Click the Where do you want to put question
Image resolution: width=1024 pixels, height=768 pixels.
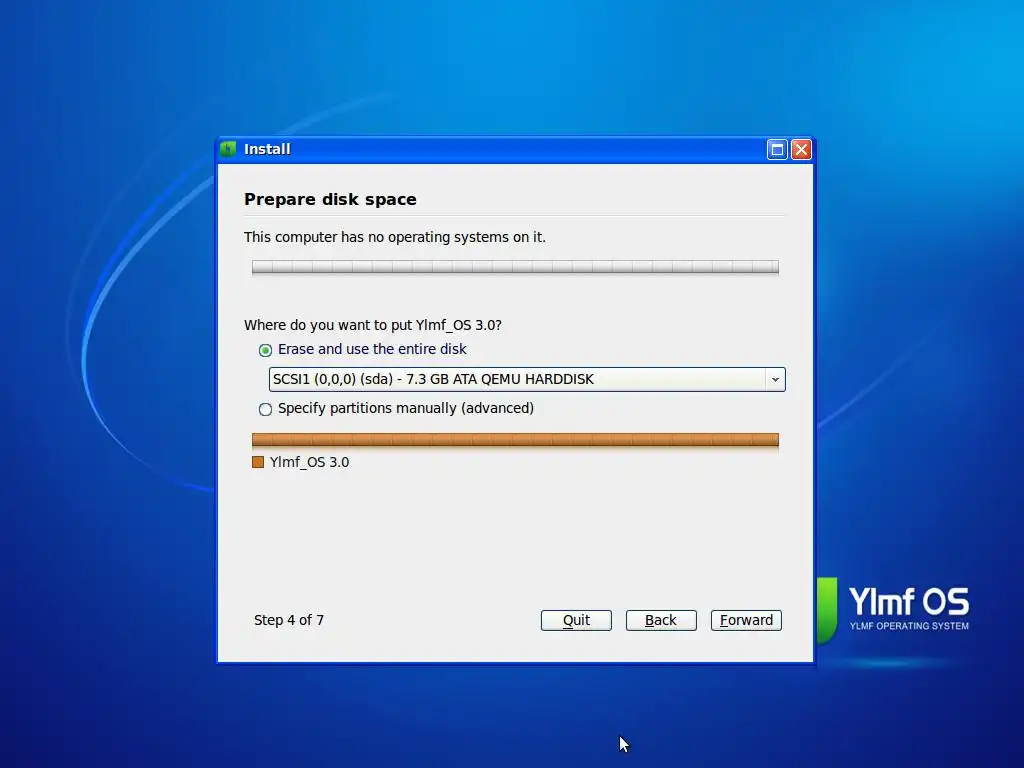coord(373,325)
